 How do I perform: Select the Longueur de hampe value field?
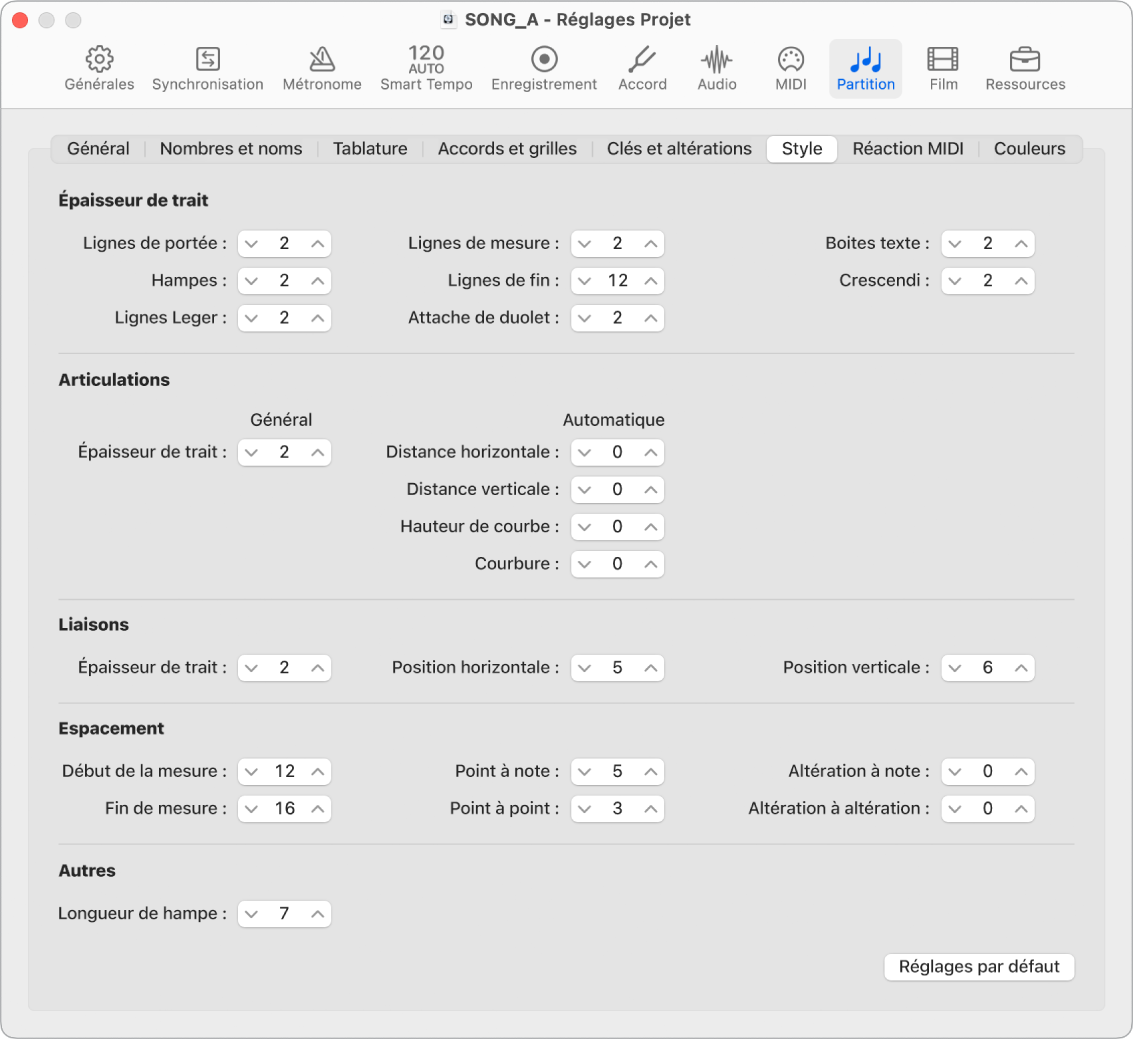pyautogui.click(x=284, y=914)
